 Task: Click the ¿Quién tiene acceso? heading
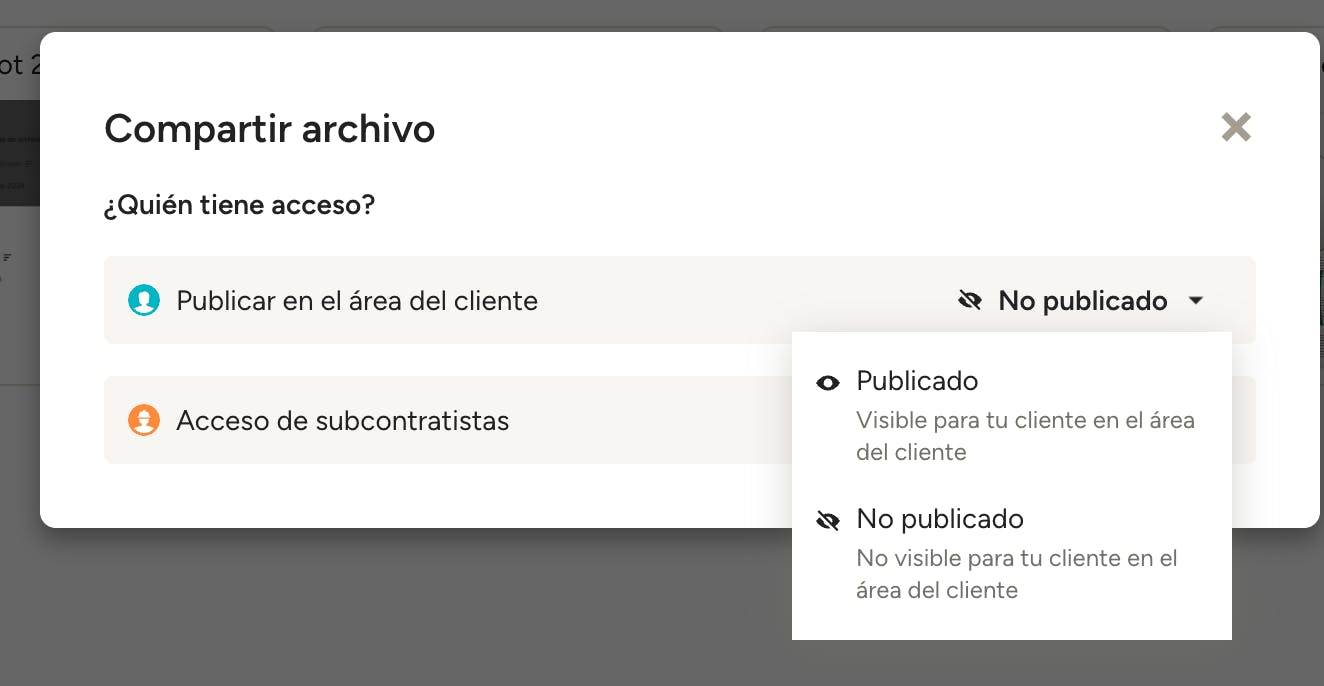239,206
